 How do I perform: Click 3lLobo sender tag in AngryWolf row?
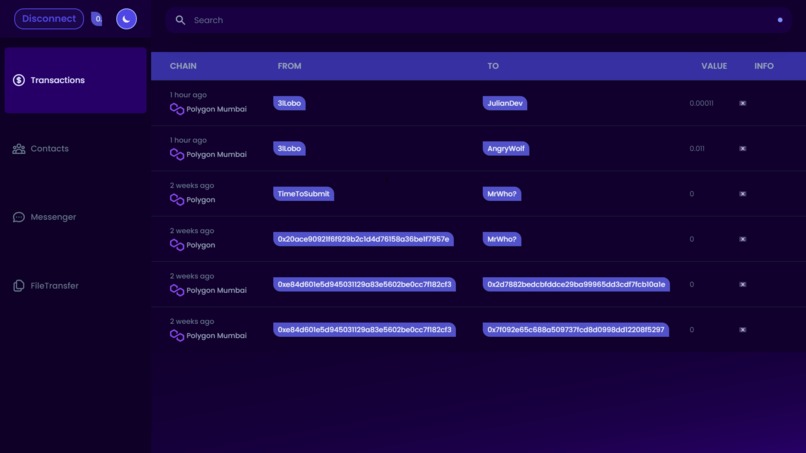pyautogui.click(x=289, y=149)
